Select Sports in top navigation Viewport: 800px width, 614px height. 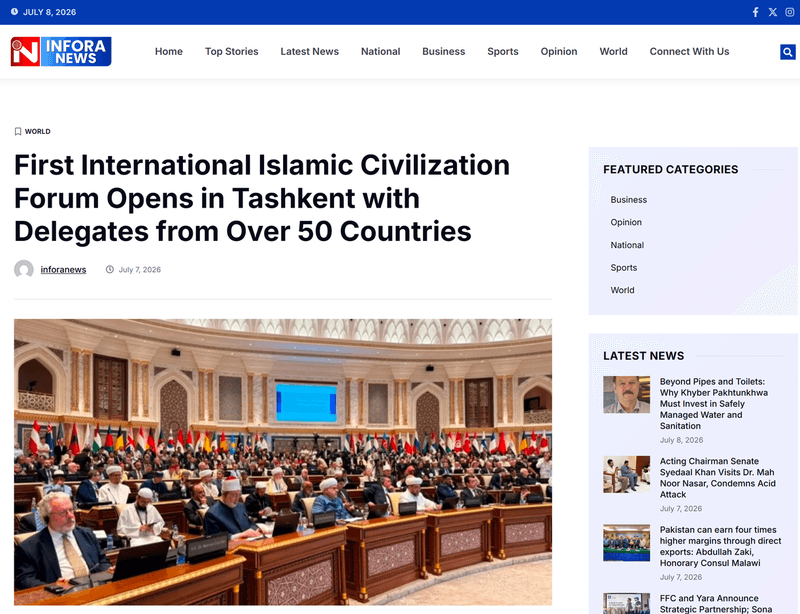click(503, 52)
